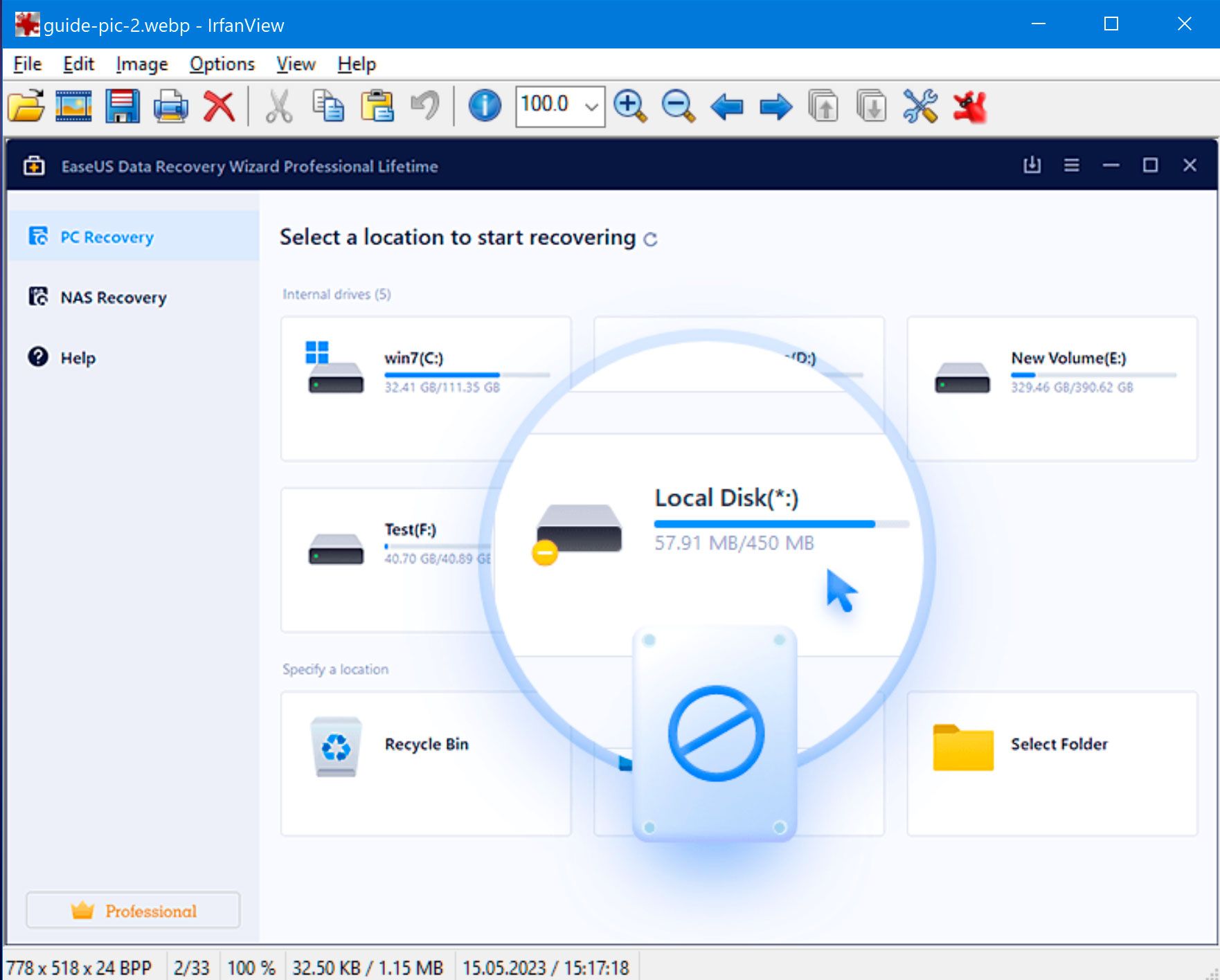Click the Internal drives (5) label
The image size is (1220, 980).
337,294
